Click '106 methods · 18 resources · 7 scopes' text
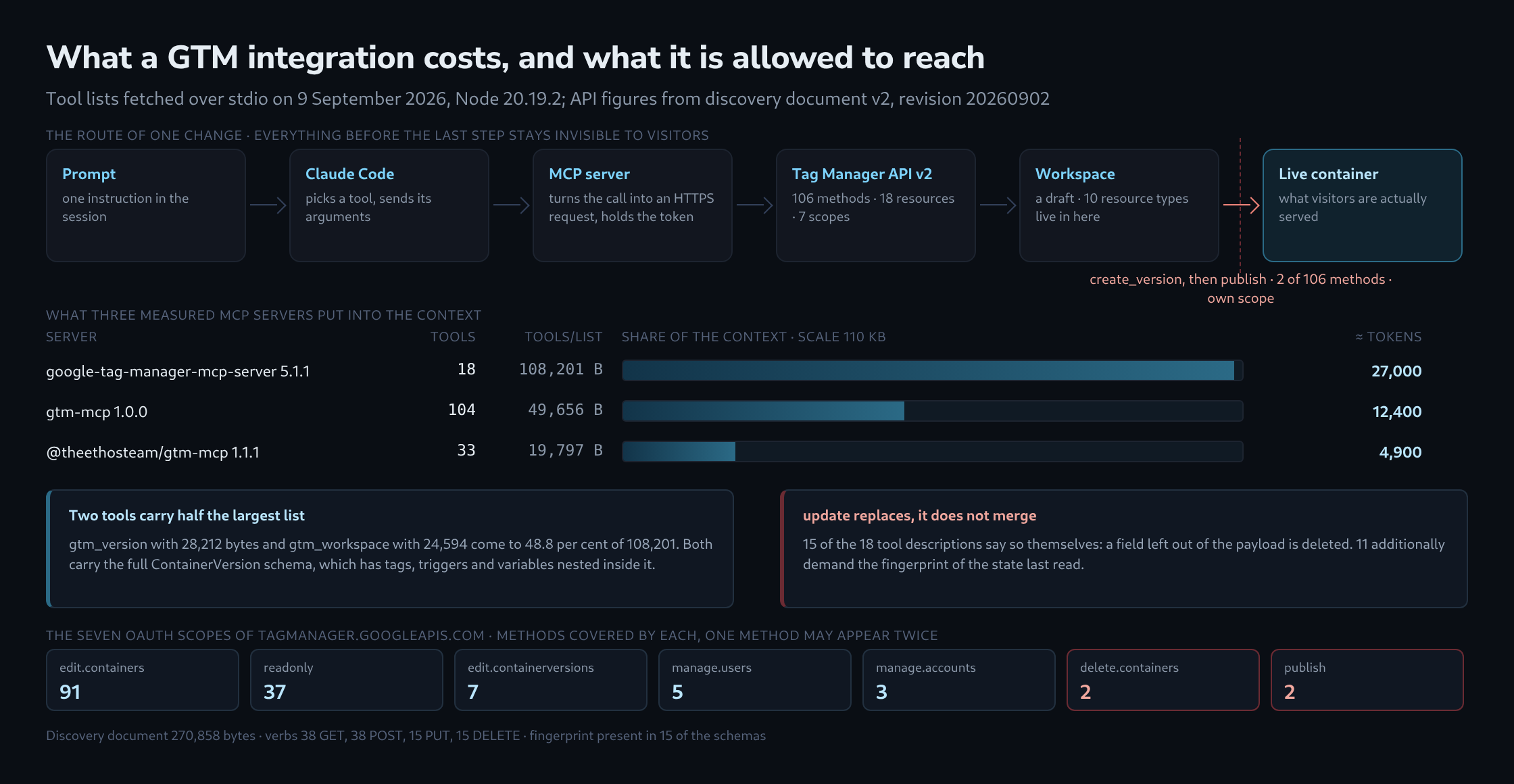 [x=873, y=207]
